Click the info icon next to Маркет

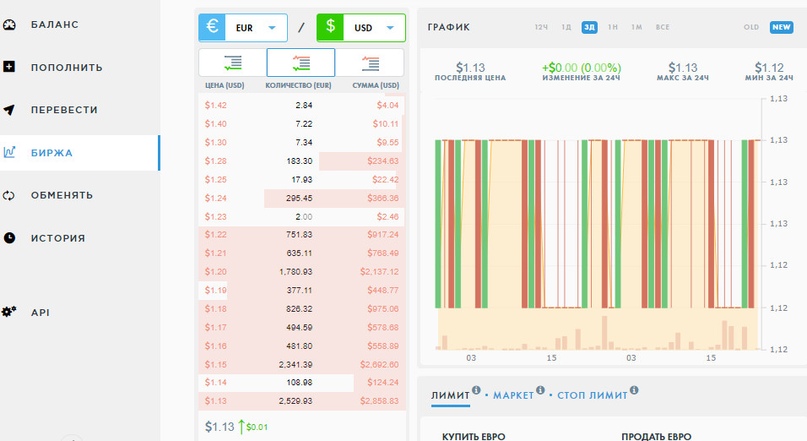pos(540,391)
